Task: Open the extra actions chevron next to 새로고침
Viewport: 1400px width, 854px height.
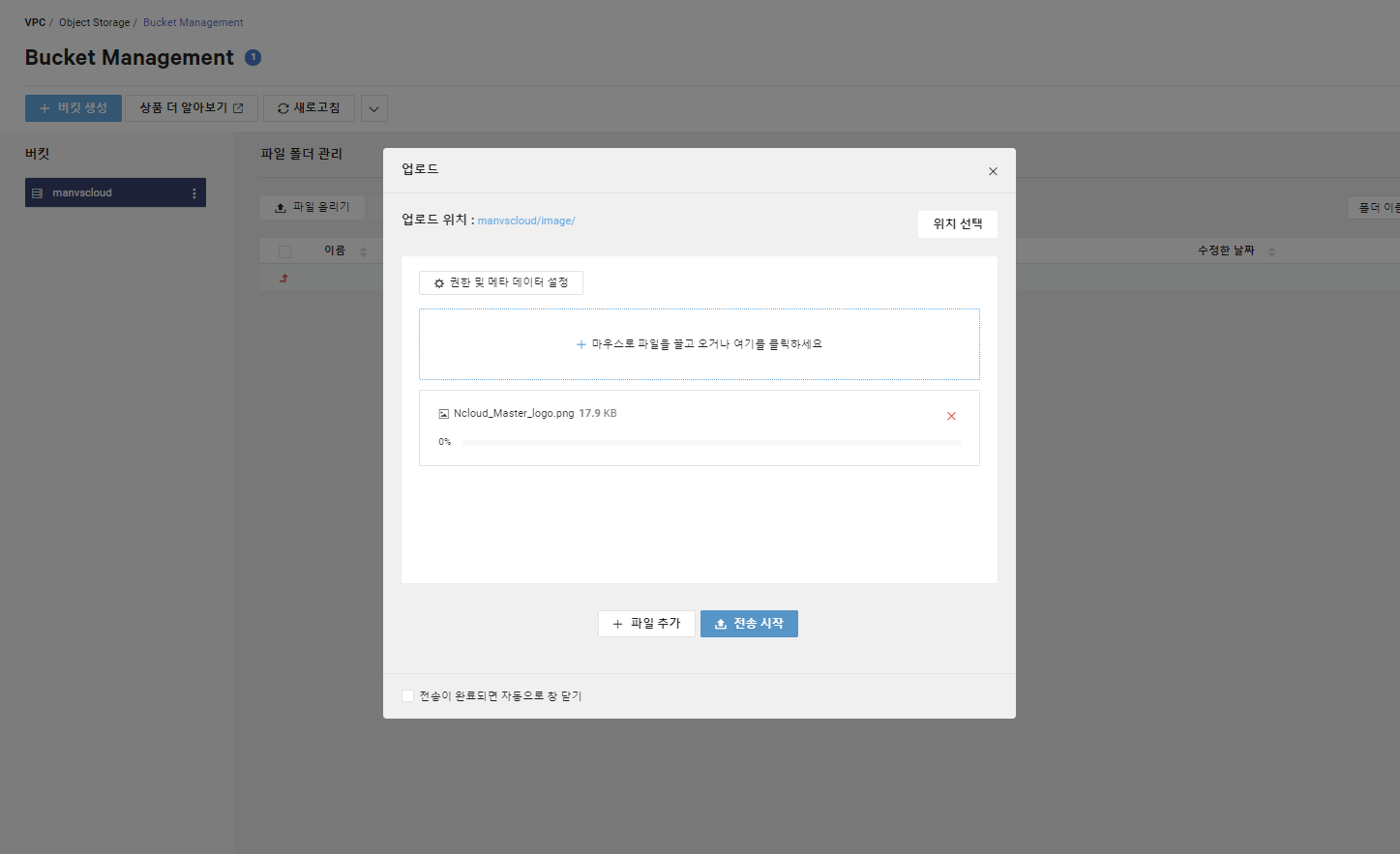Action: (373, 107)
